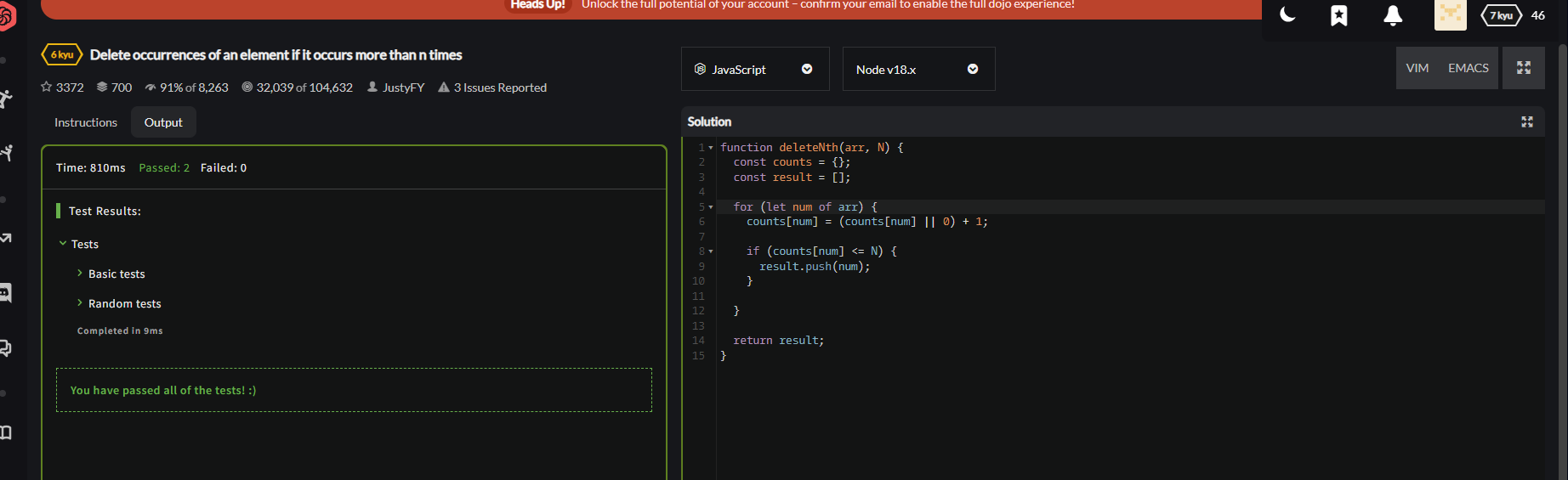
Task: Select the Output tab
Action: tap(163, 122)
